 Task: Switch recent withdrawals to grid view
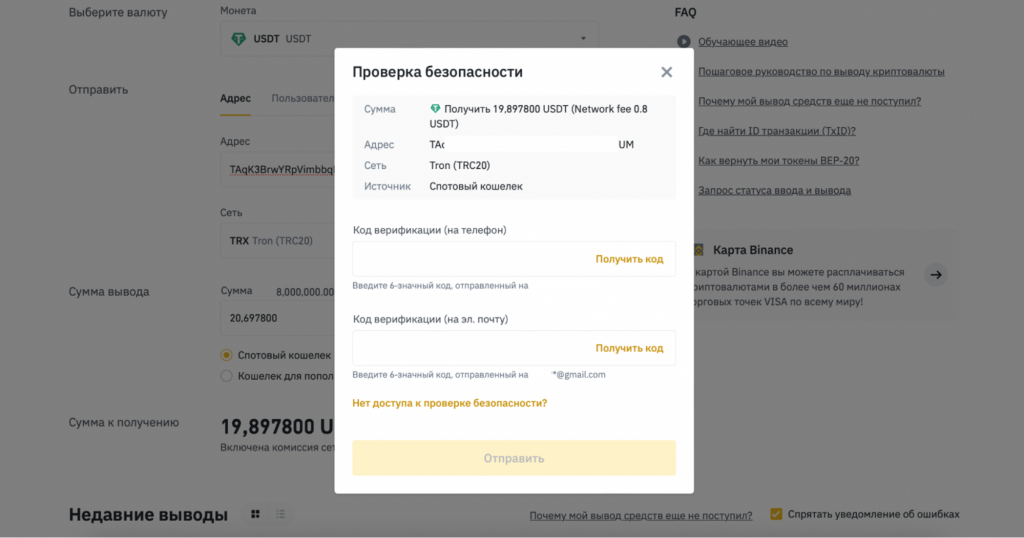pos(255,514)
